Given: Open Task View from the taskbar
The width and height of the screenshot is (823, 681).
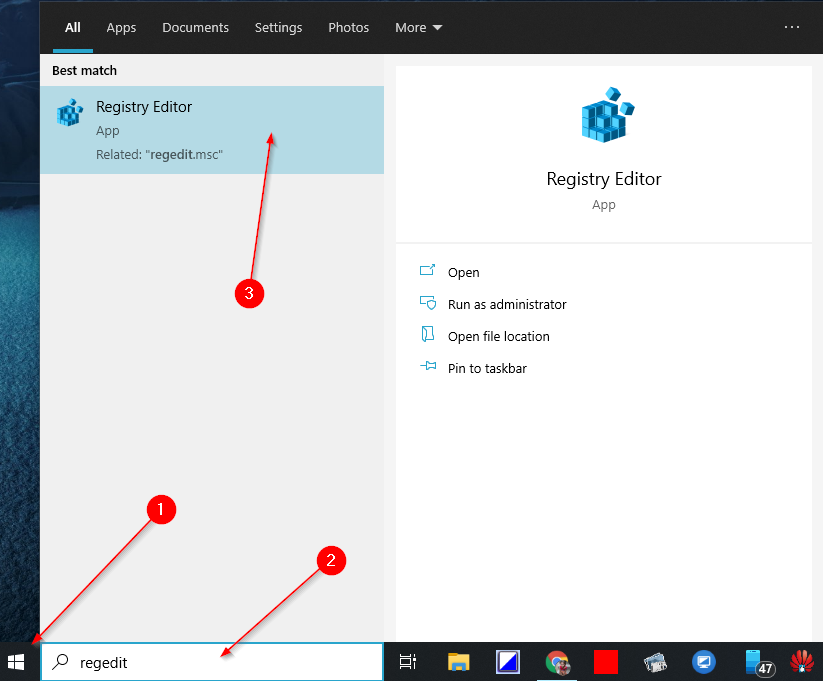Looking at the screenshot, I should point(407,662).
